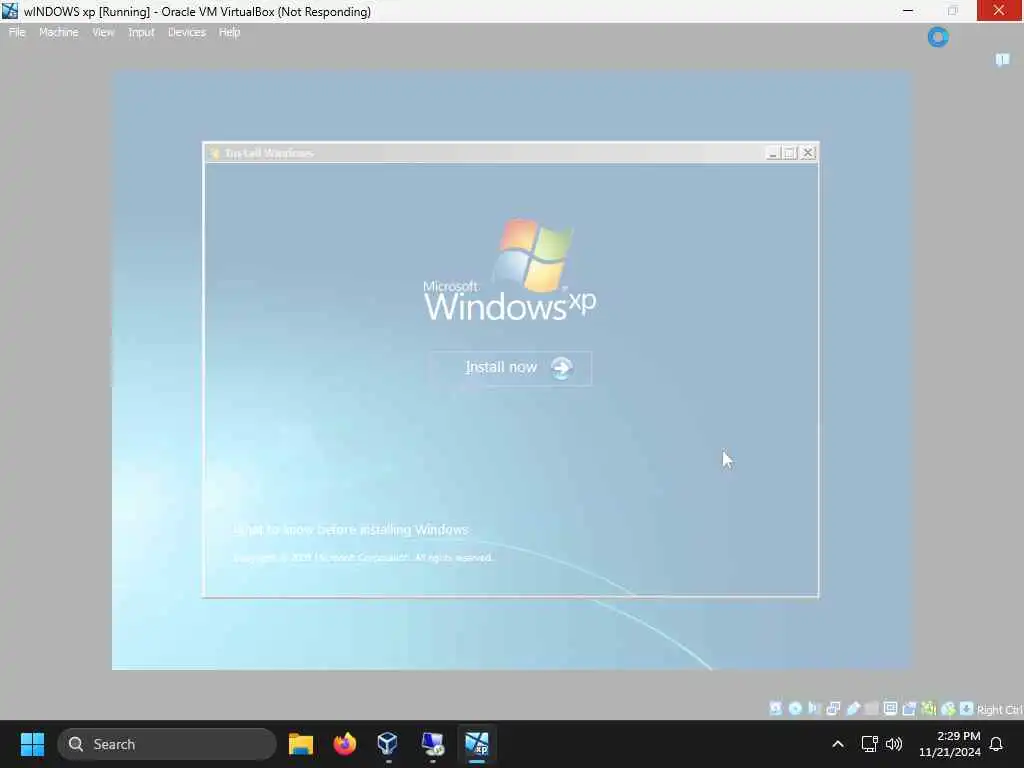Screen dimensions: 1024x768
Task: Click the keyboard capture arrow icon
Action: 967,709
